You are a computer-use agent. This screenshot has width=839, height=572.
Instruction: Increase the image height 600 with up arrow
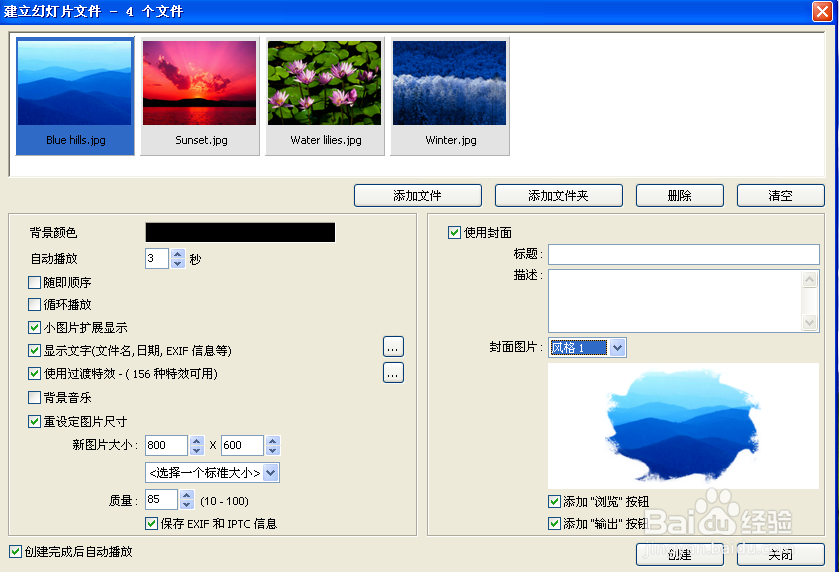(x=273, y=440)
